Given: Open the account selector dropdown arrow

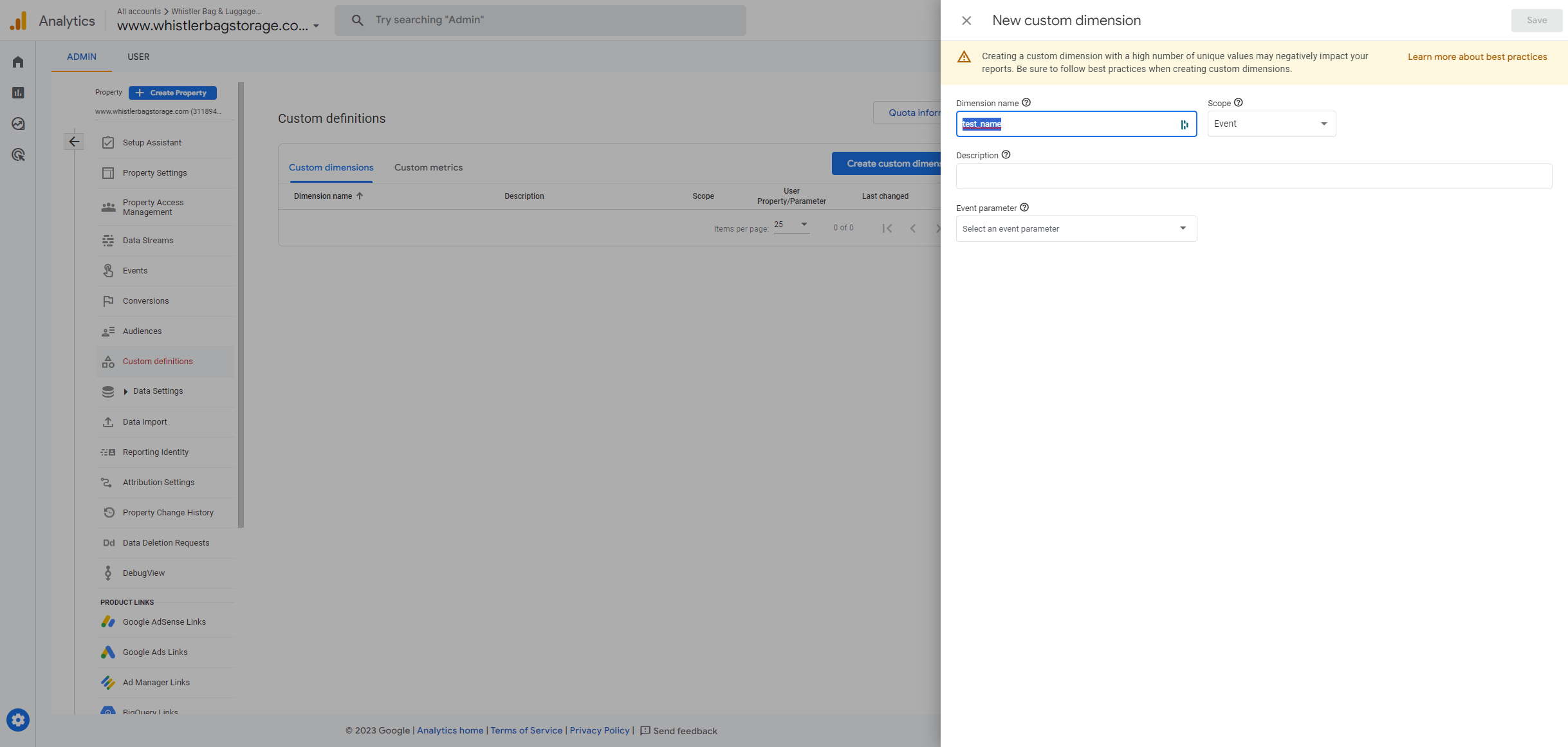Looking at the screenshot, I should point(316,26).
